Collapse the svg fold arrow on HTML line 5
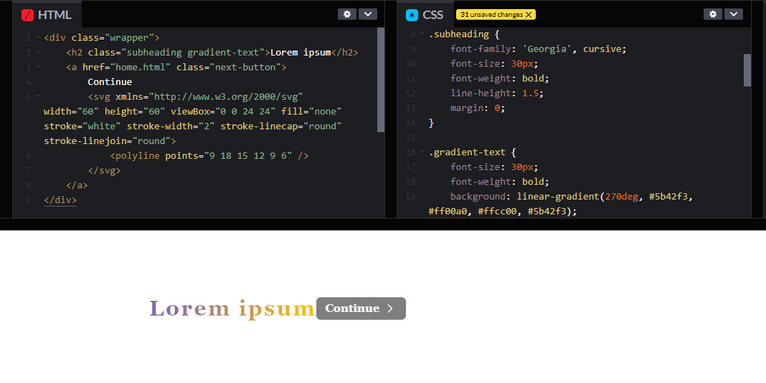Screen dimensions: 766x383 (38, 96)
